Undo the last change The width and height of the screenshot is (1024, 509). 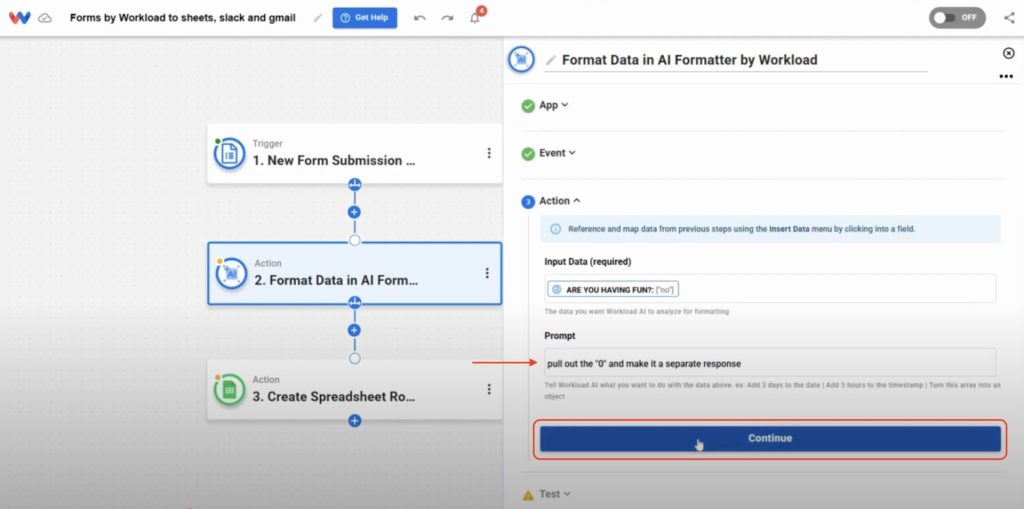click(420, 18)
